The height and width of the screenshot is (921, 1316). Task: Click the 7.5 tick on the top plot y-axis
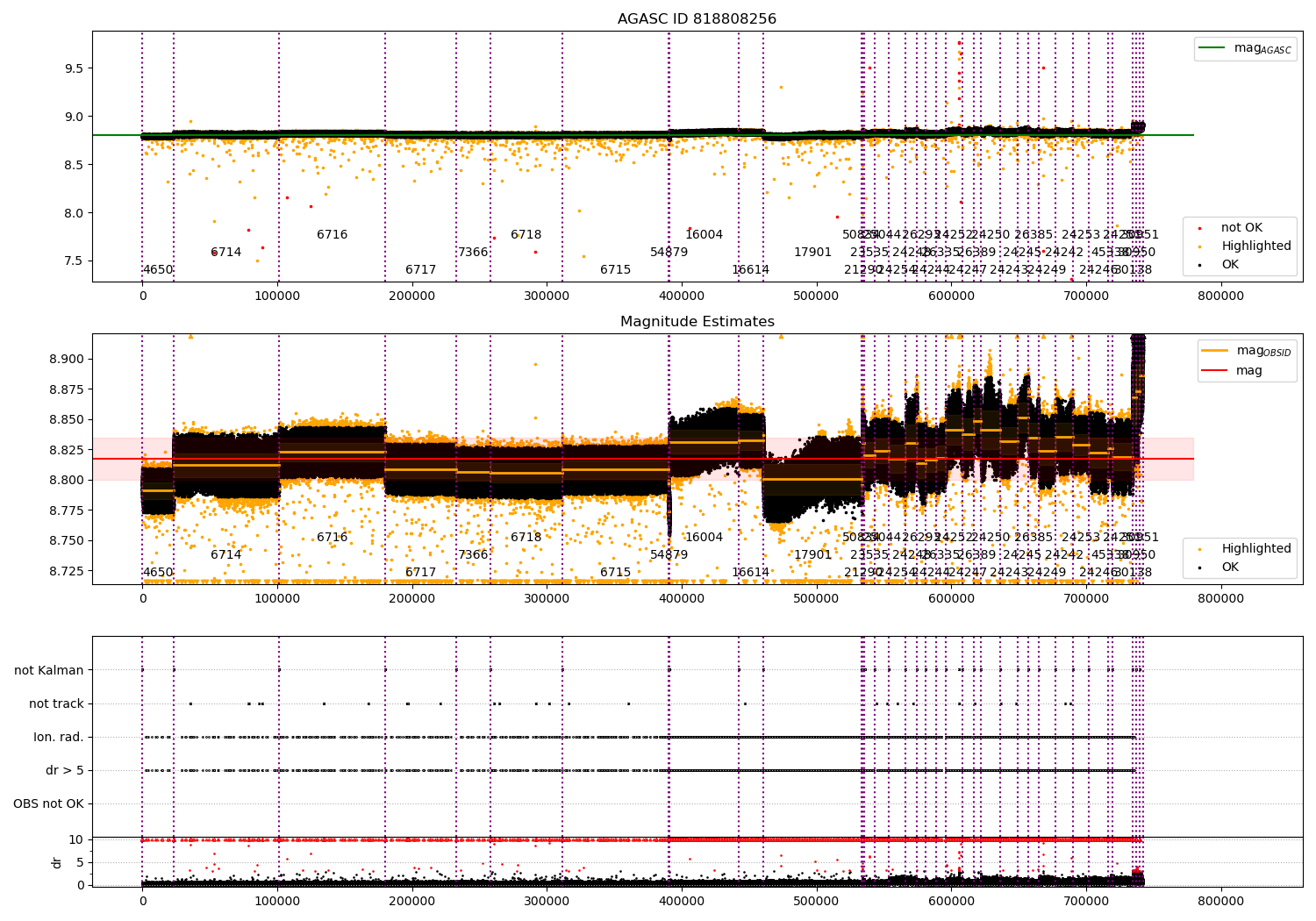point(74,261)
